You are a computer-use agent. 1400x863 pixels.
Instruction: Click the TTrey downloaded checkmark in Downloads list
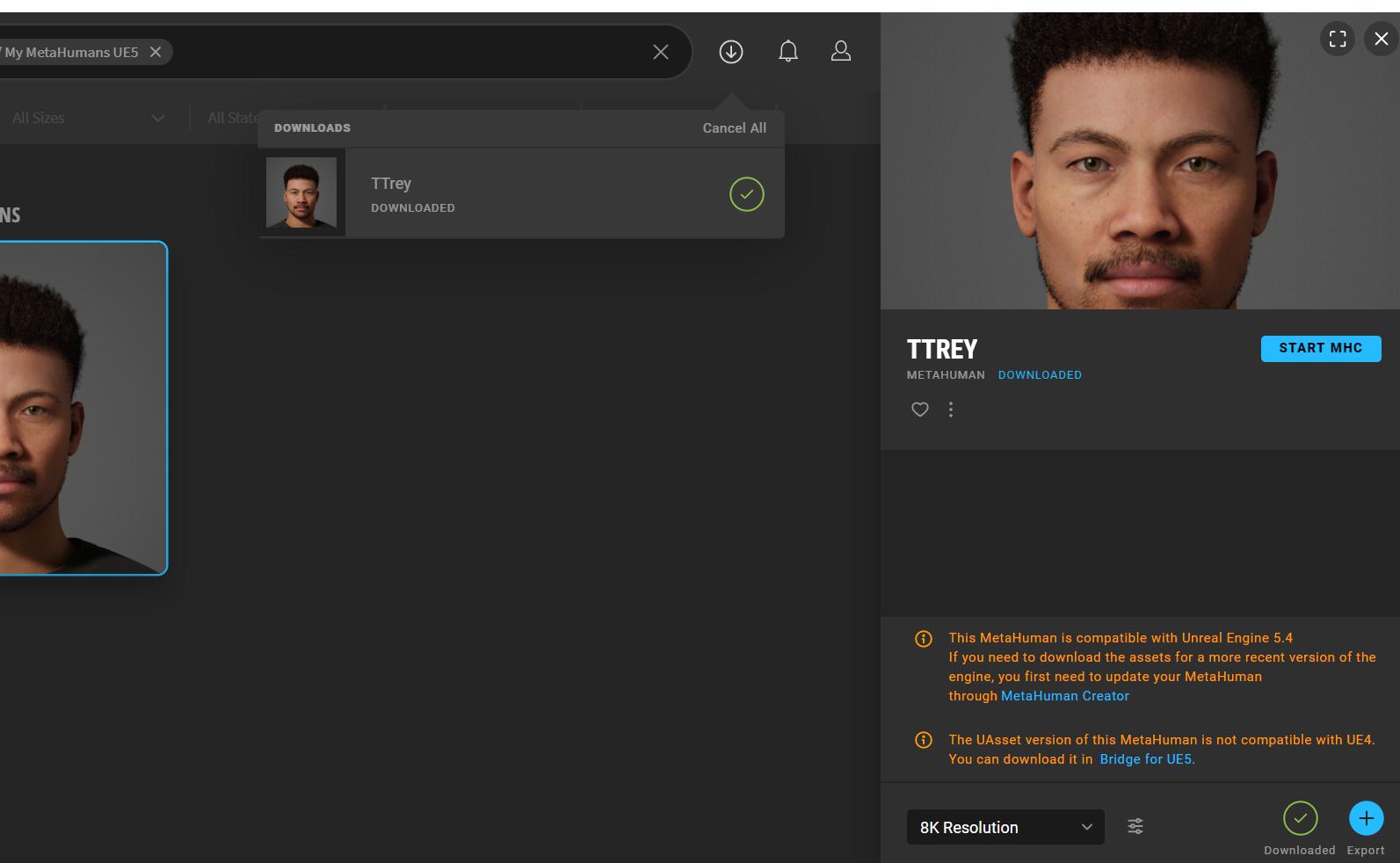(x=747, y=193)
